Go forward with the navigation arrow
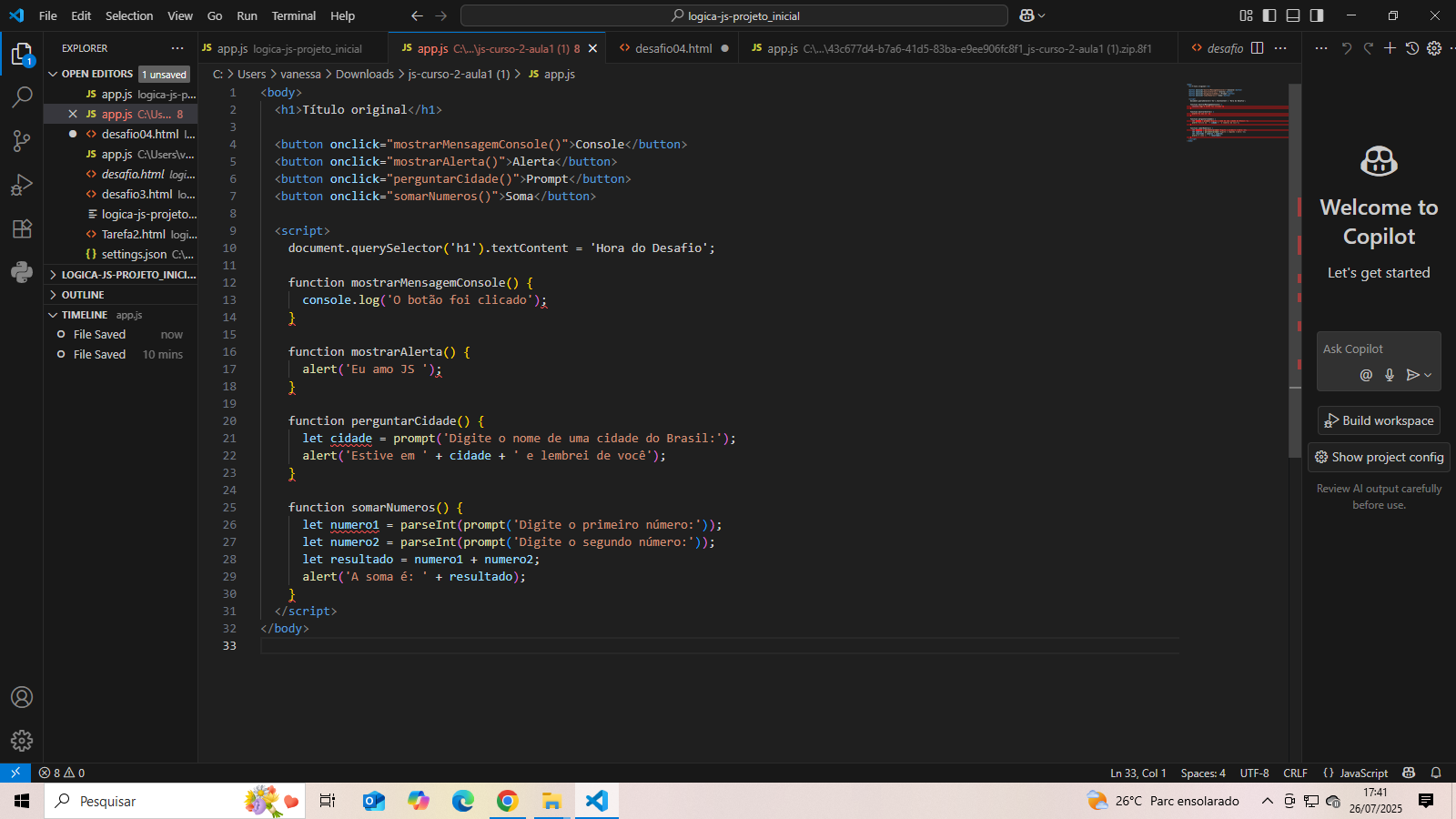 pyautogui.click(x=441, y=15)
